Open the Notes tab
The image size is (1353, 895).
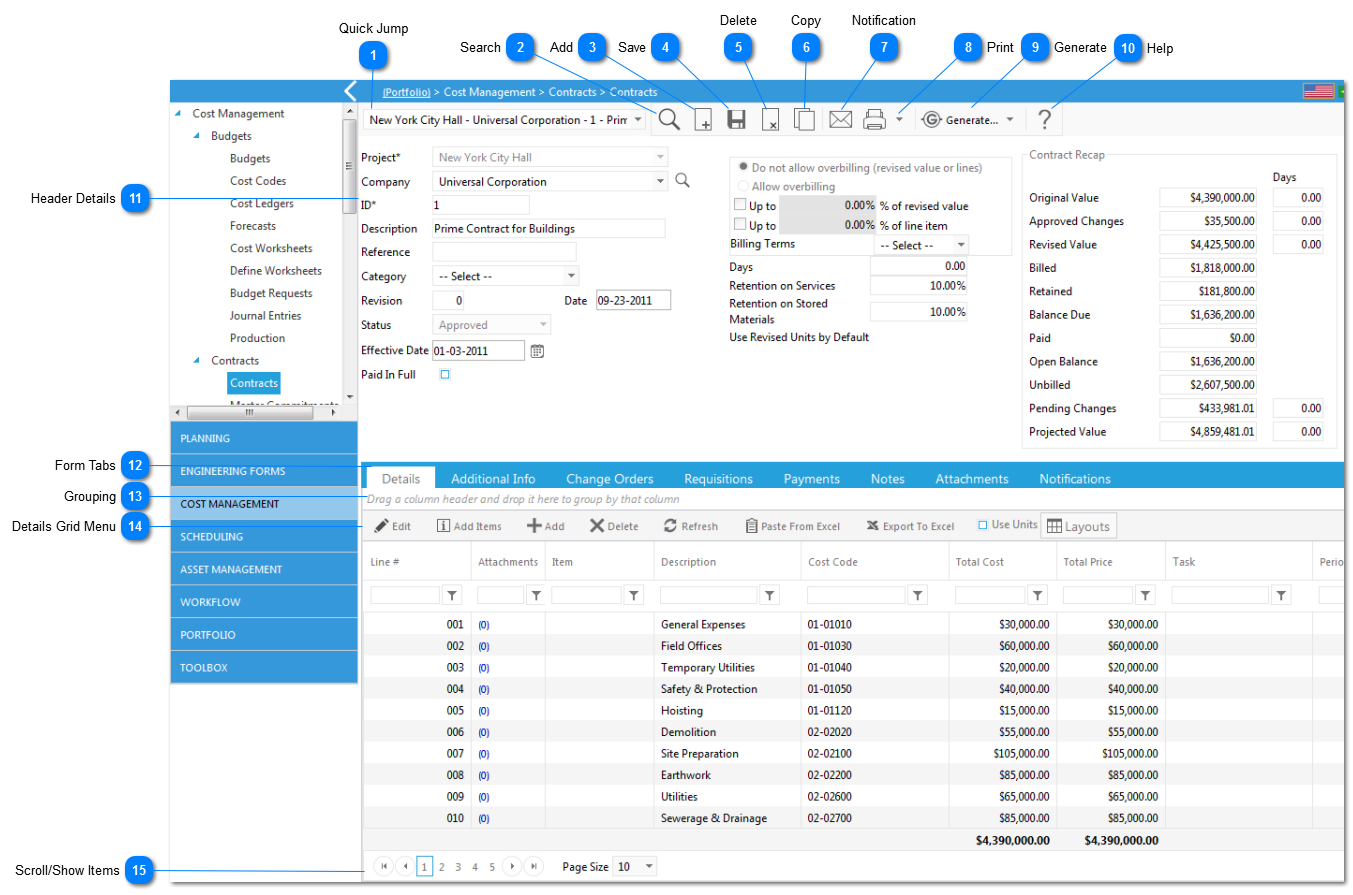coord(887,479)
